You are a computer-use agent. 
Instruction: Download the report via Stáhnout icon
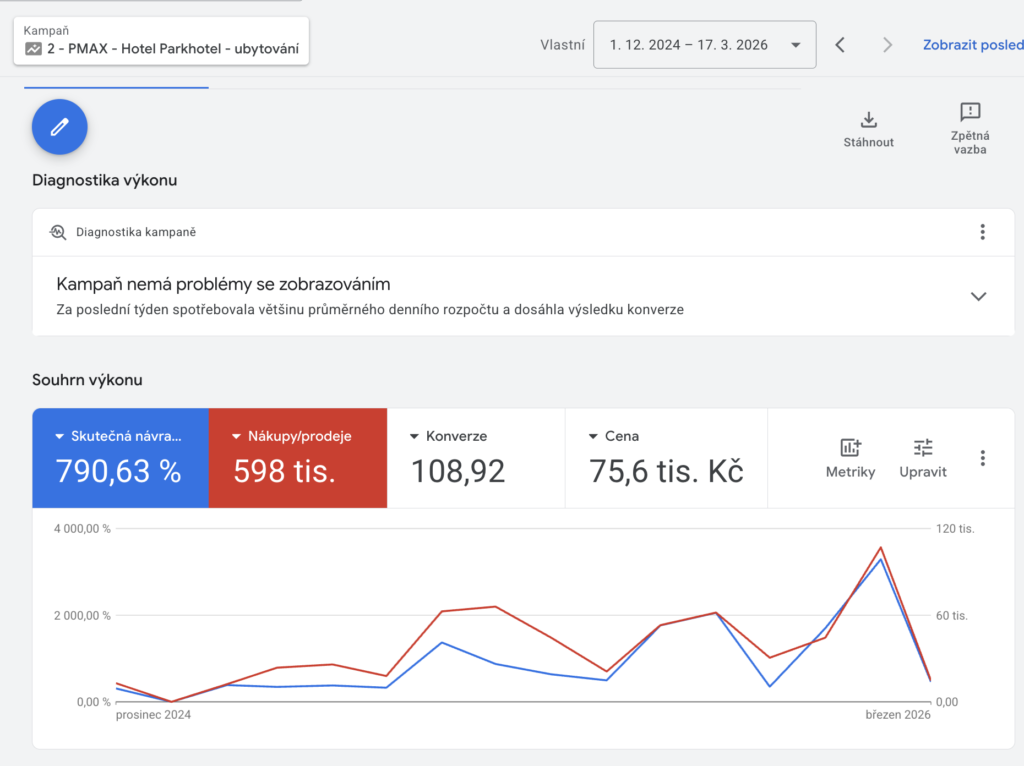(x=868, y=121)
